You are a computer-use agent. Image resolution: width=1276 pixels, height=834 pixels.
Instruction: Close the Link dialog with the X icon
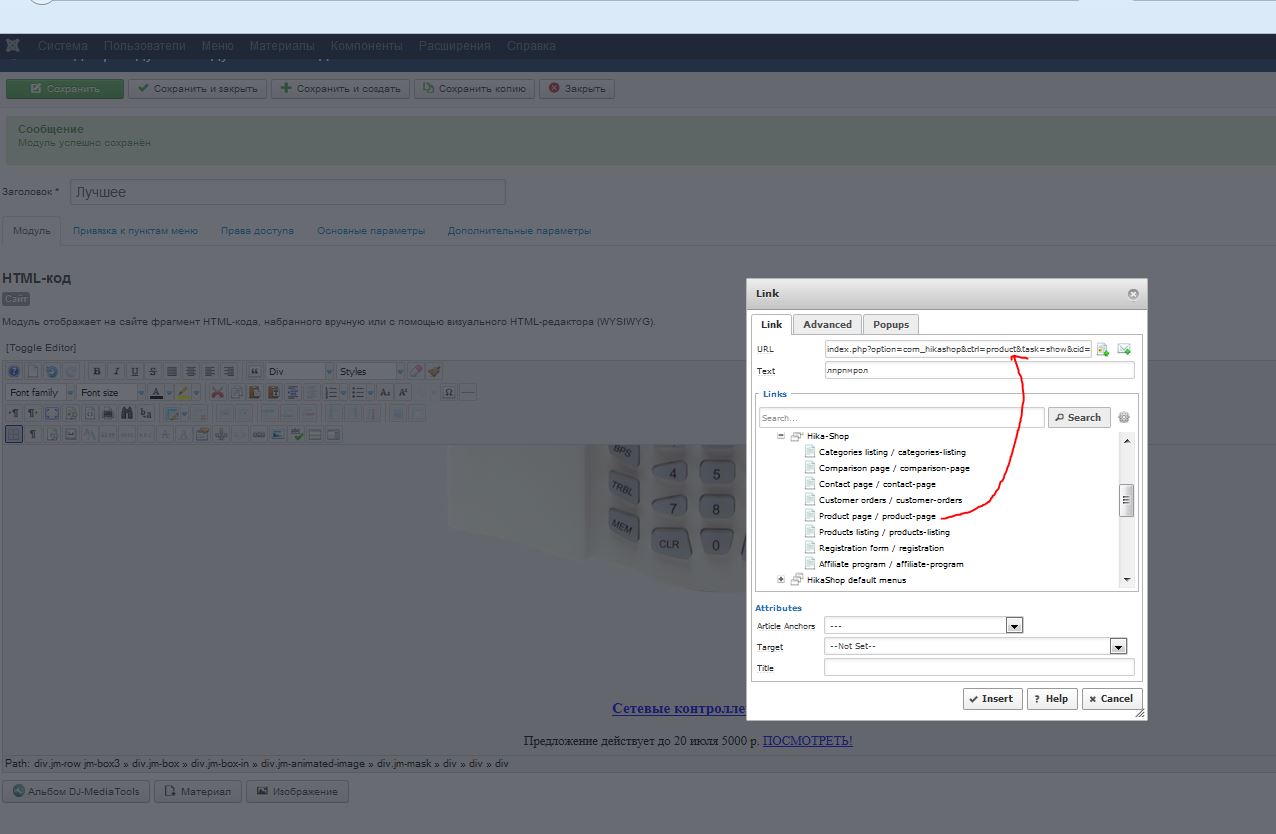[1133, 294]
